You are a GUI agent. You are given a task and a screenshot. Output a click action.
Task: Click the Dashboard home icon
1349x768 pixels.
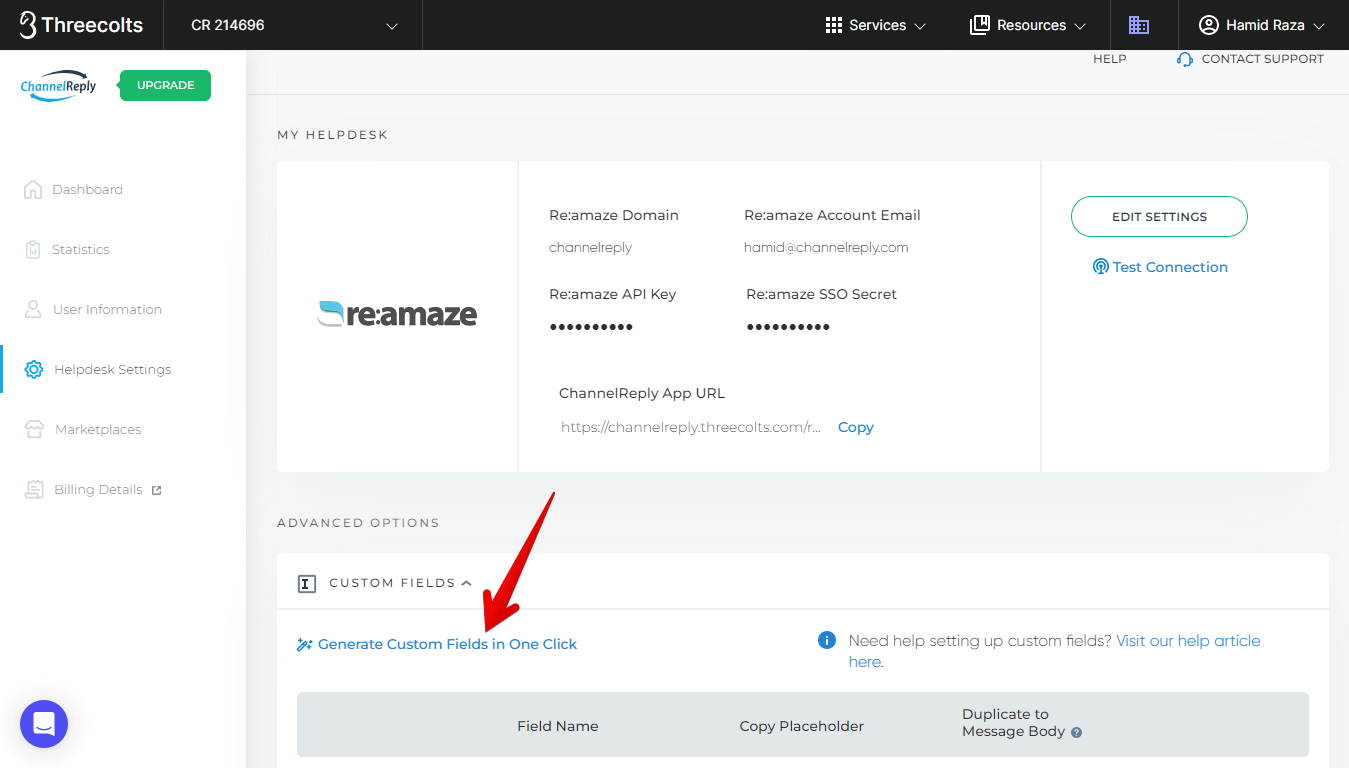click(33, 189)
